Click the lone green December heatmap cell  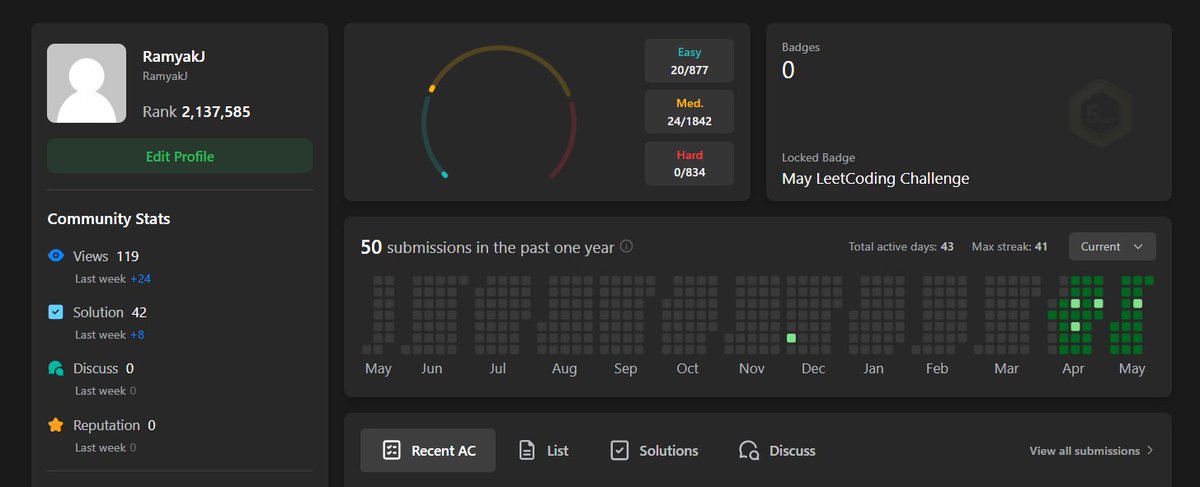791,339
